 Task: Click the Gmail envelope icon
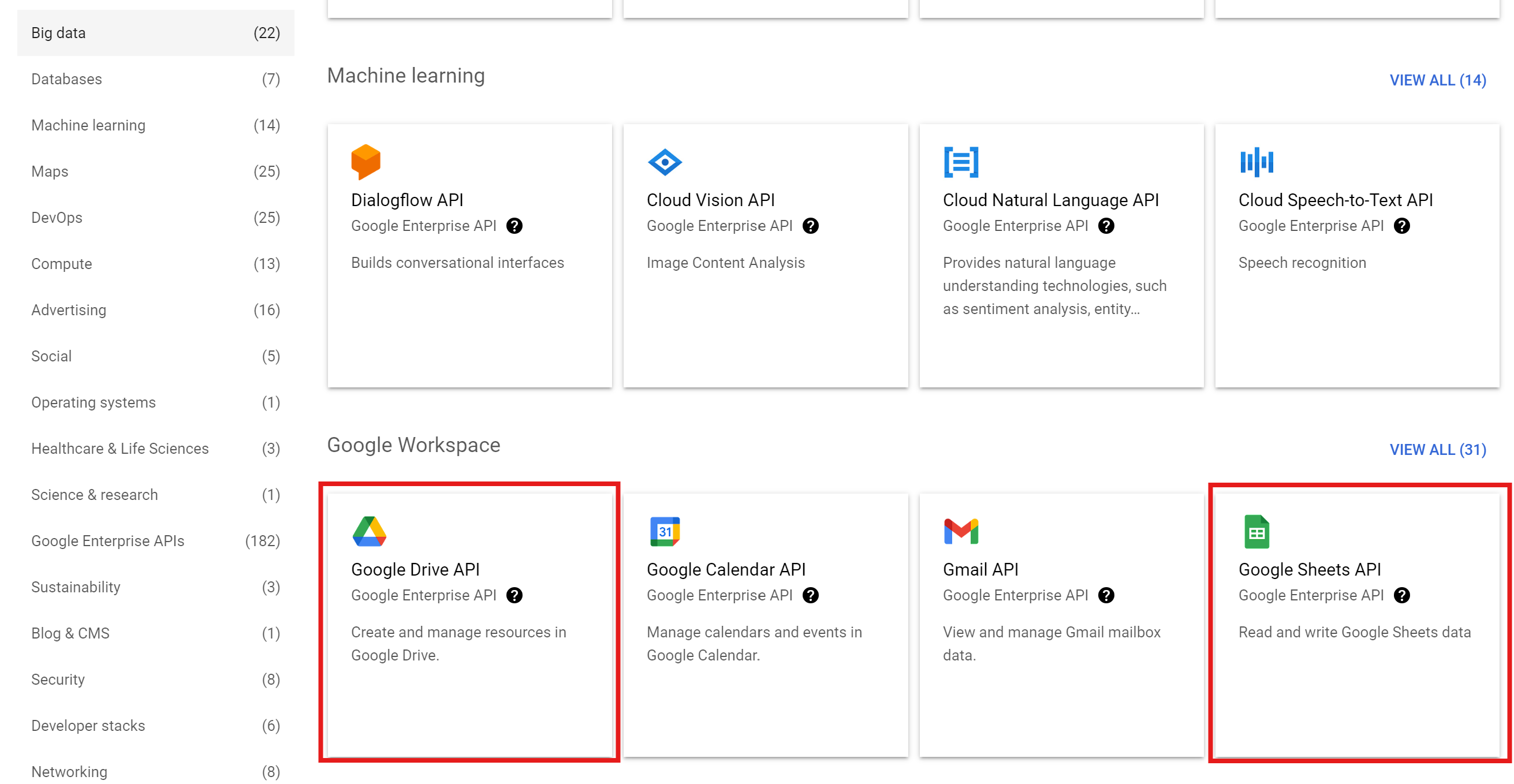(960, 531)
